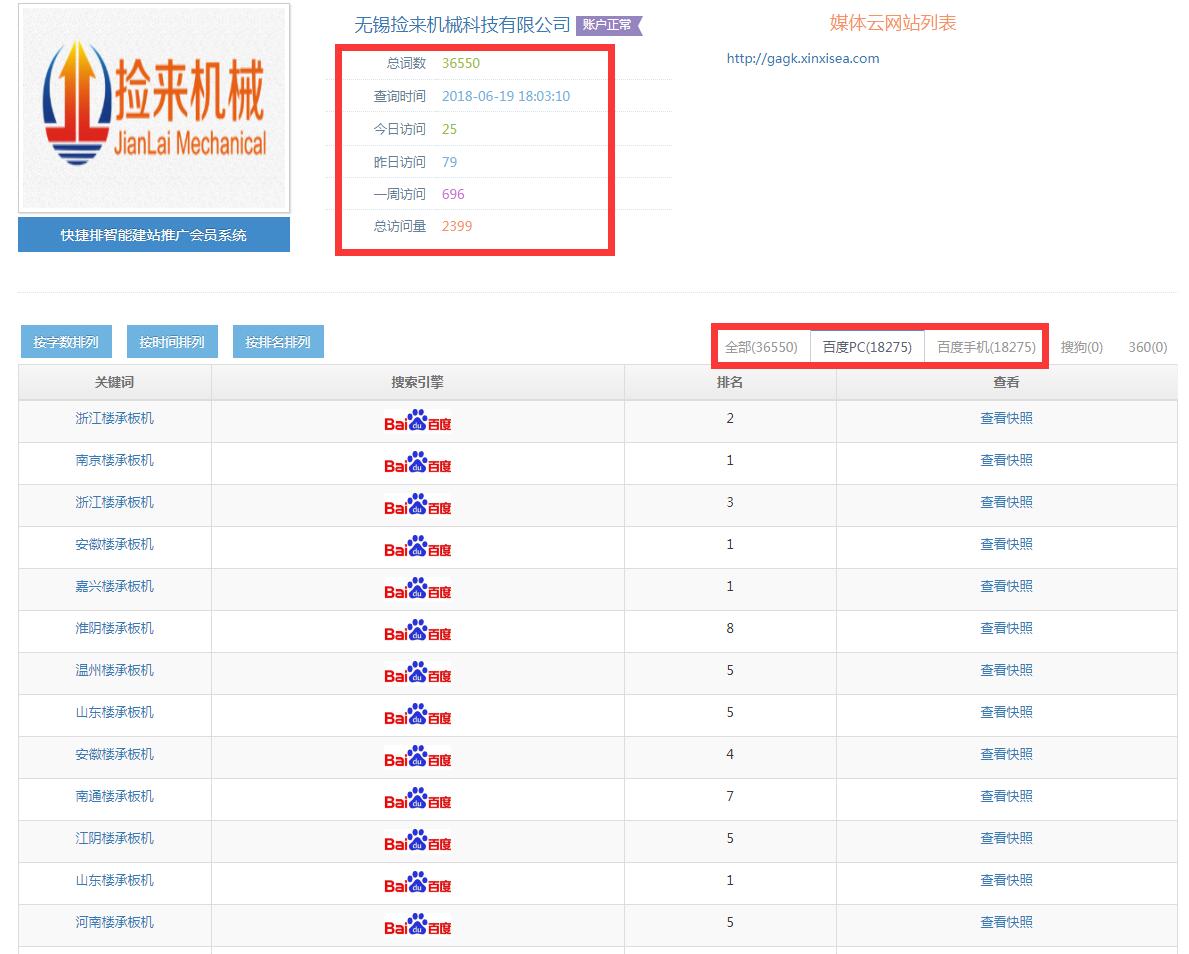Open the 无锡捡来机械科技有限公司 company title
This screenshot has height=954, width=1189.
(x=462, y=25)
